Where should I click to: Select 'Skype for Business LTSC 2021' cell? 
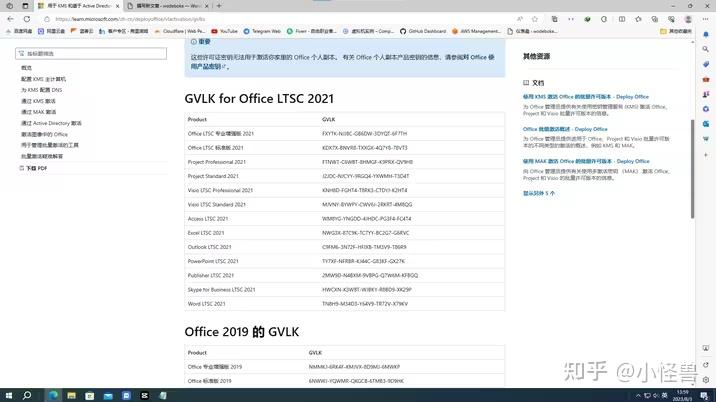(221, 289)
